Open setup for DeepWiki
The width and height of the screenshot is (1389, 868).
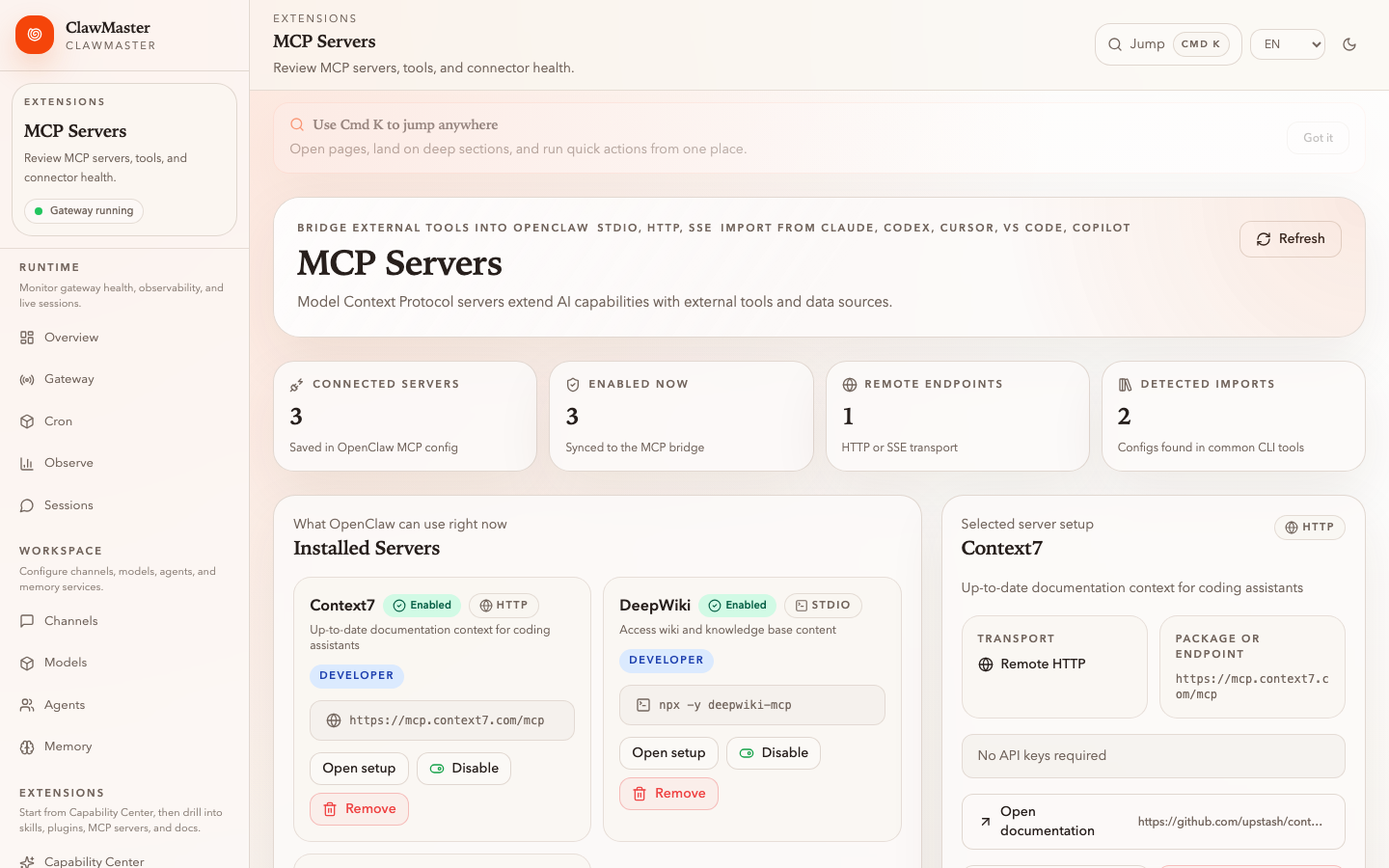pos(668,753)
